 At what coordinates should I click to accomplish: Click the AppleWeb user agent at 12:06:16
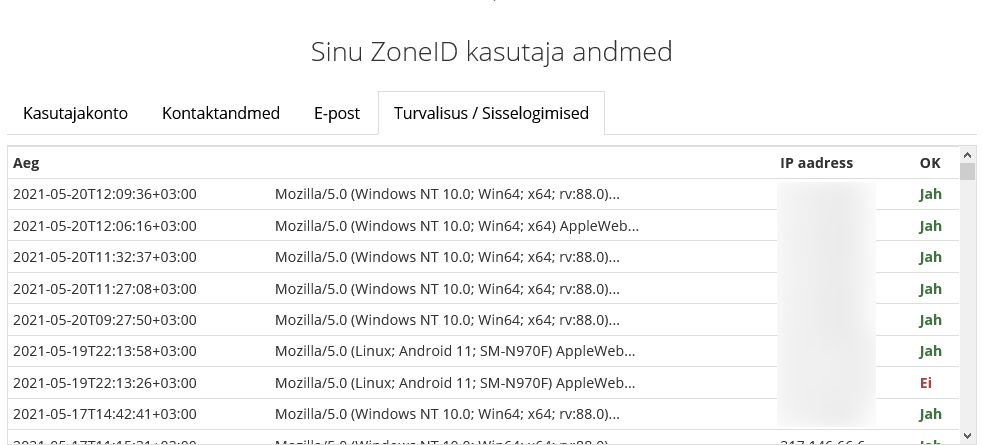click(457, 226)
